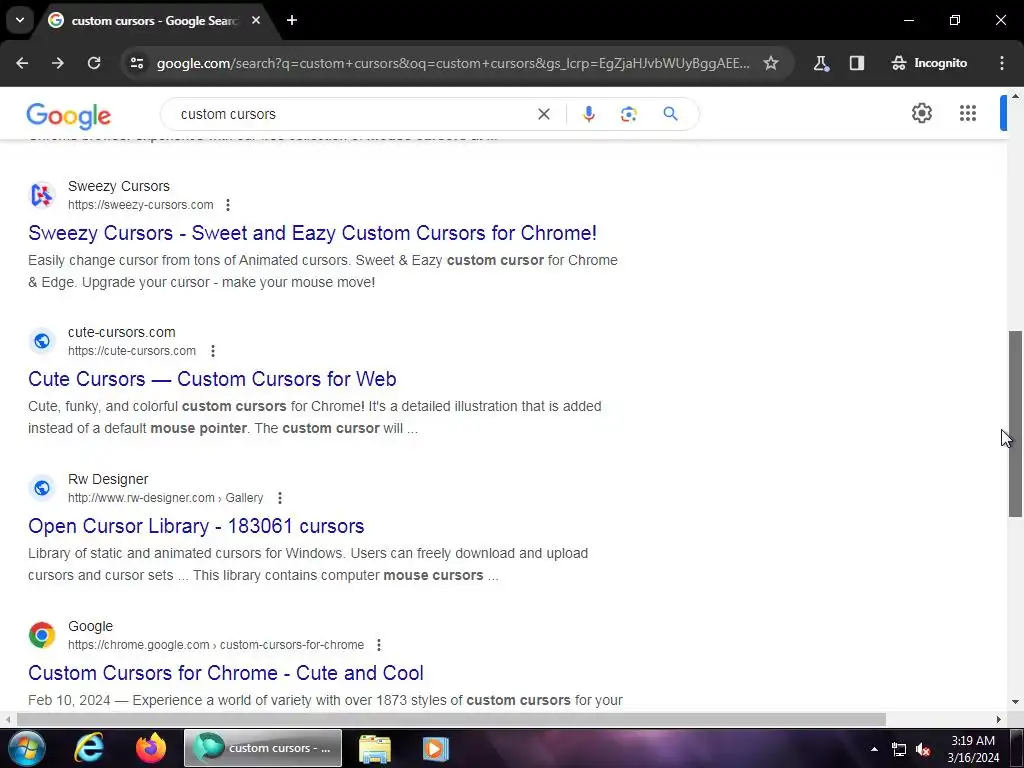Click the cute-cursors.com site name
This screenshot has height=768, width=1024.
click(121, 332)
